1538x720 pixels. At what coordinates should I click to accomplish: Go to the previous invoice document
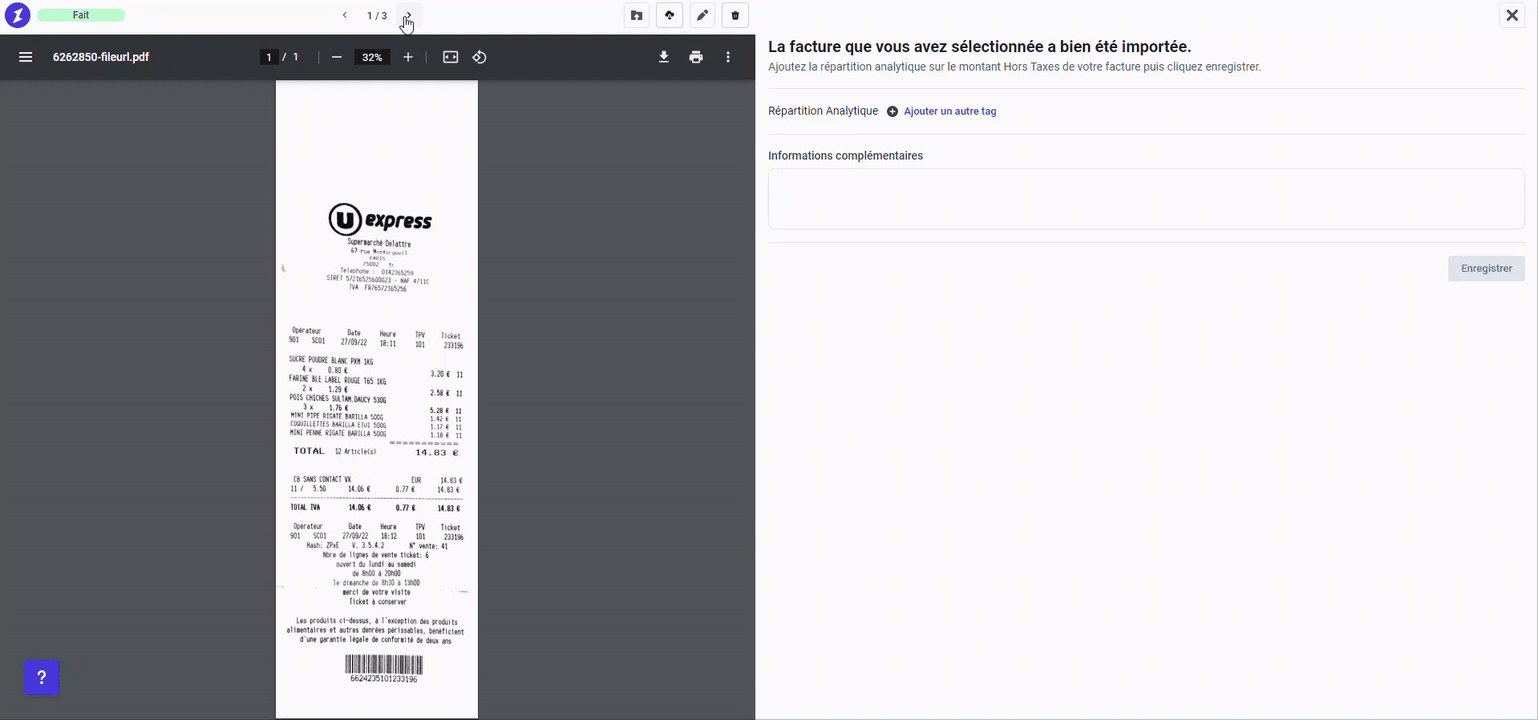point(345,16)
